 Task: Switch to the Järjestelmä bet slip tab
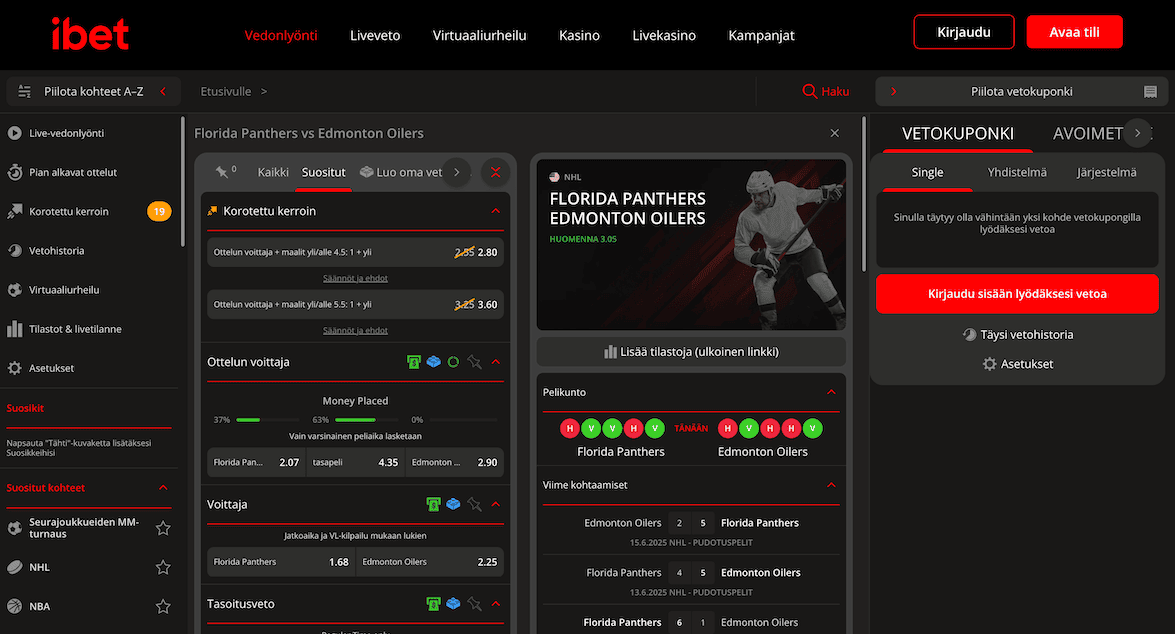(x=1107, y=172)
